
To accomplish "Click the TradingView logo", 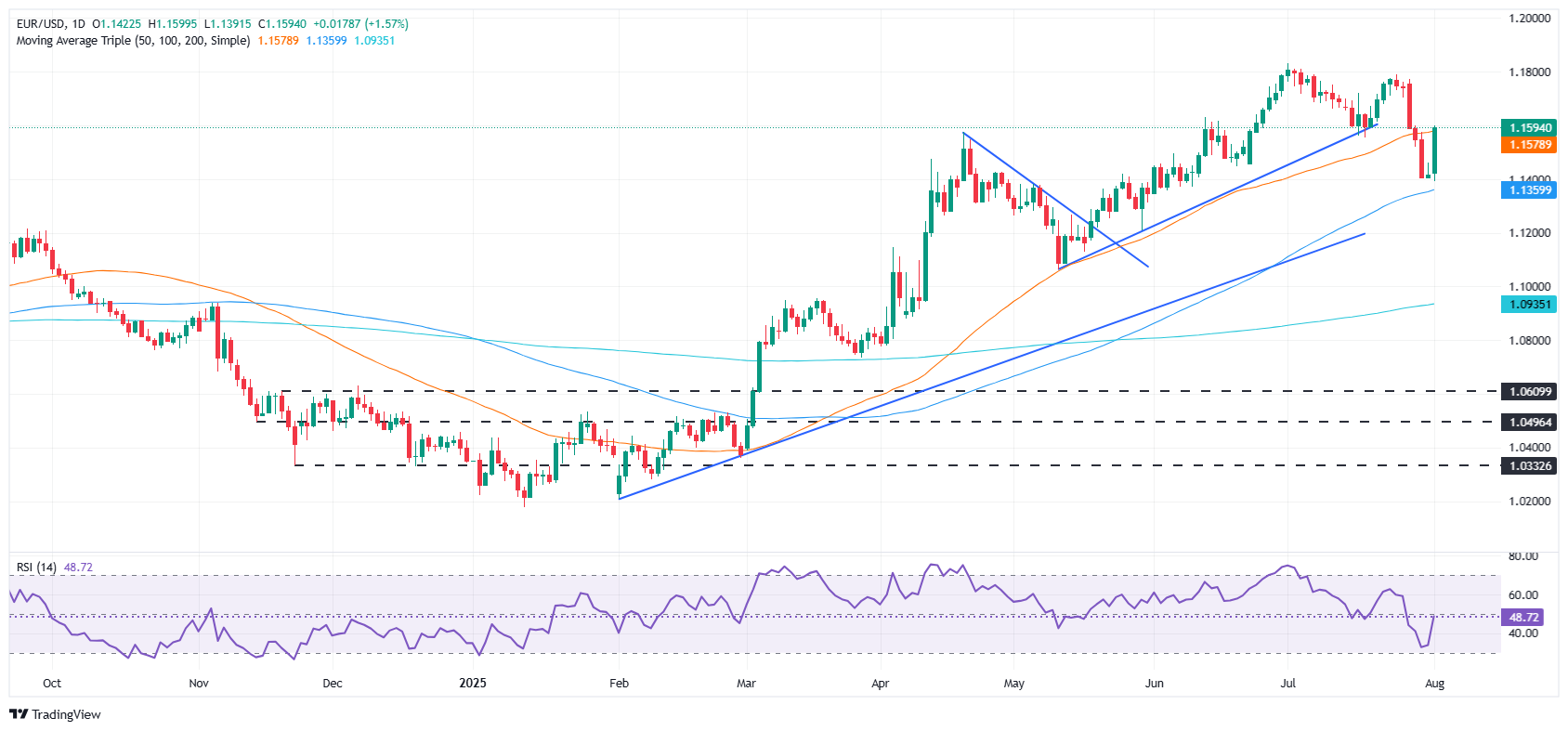I will pos(55,714).
